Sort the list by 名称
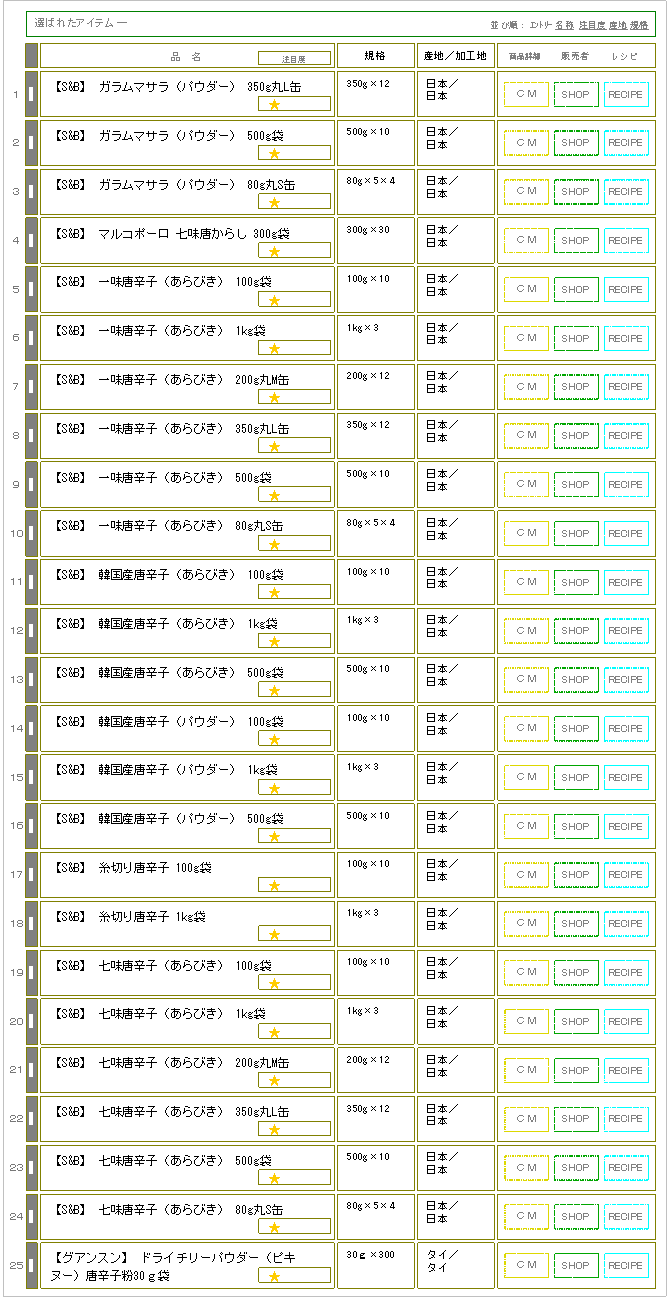Screen dimensions: 668x1299 [x=564, y=24]
